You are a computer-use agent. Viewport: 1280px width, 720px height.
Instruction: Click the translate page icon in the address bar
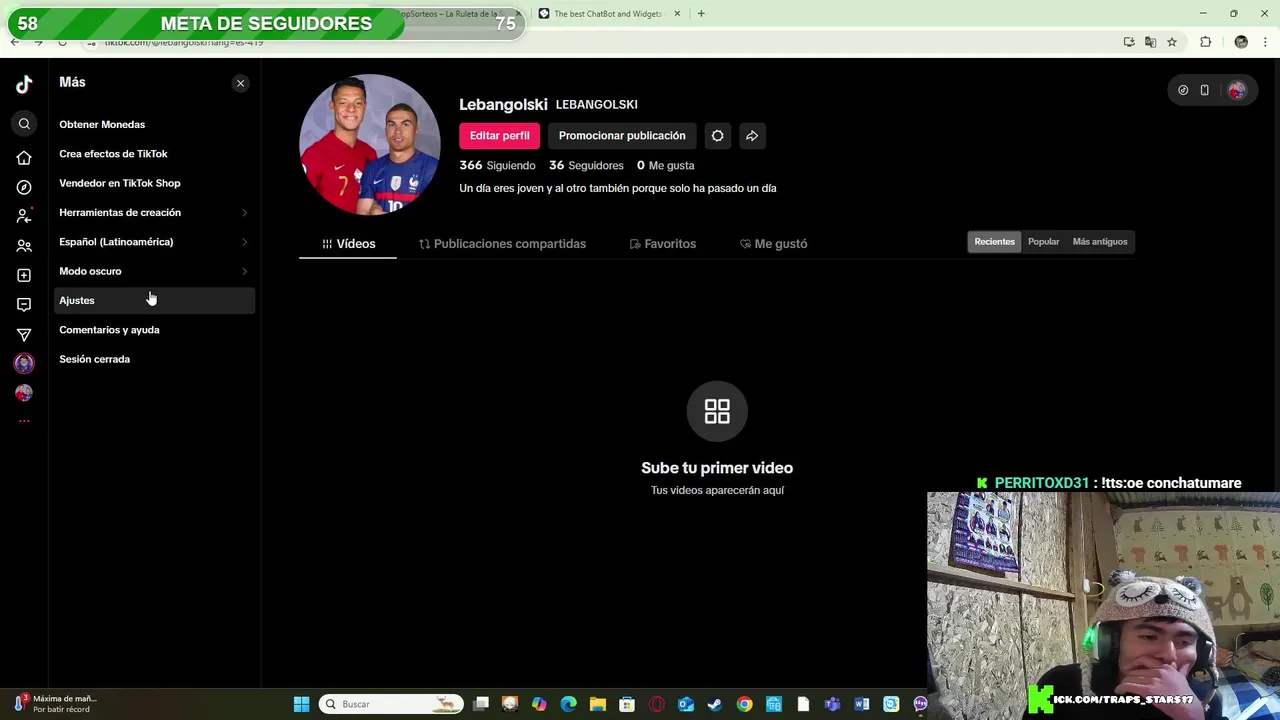pyautogui.click(x=1150, y=42)
